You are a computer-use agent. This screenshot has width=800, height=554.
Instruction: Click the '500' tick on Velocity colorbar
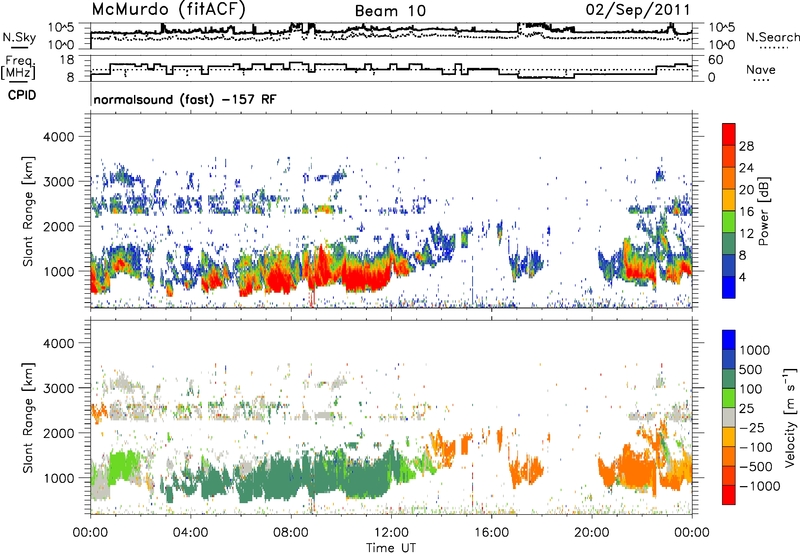[750, 369]
